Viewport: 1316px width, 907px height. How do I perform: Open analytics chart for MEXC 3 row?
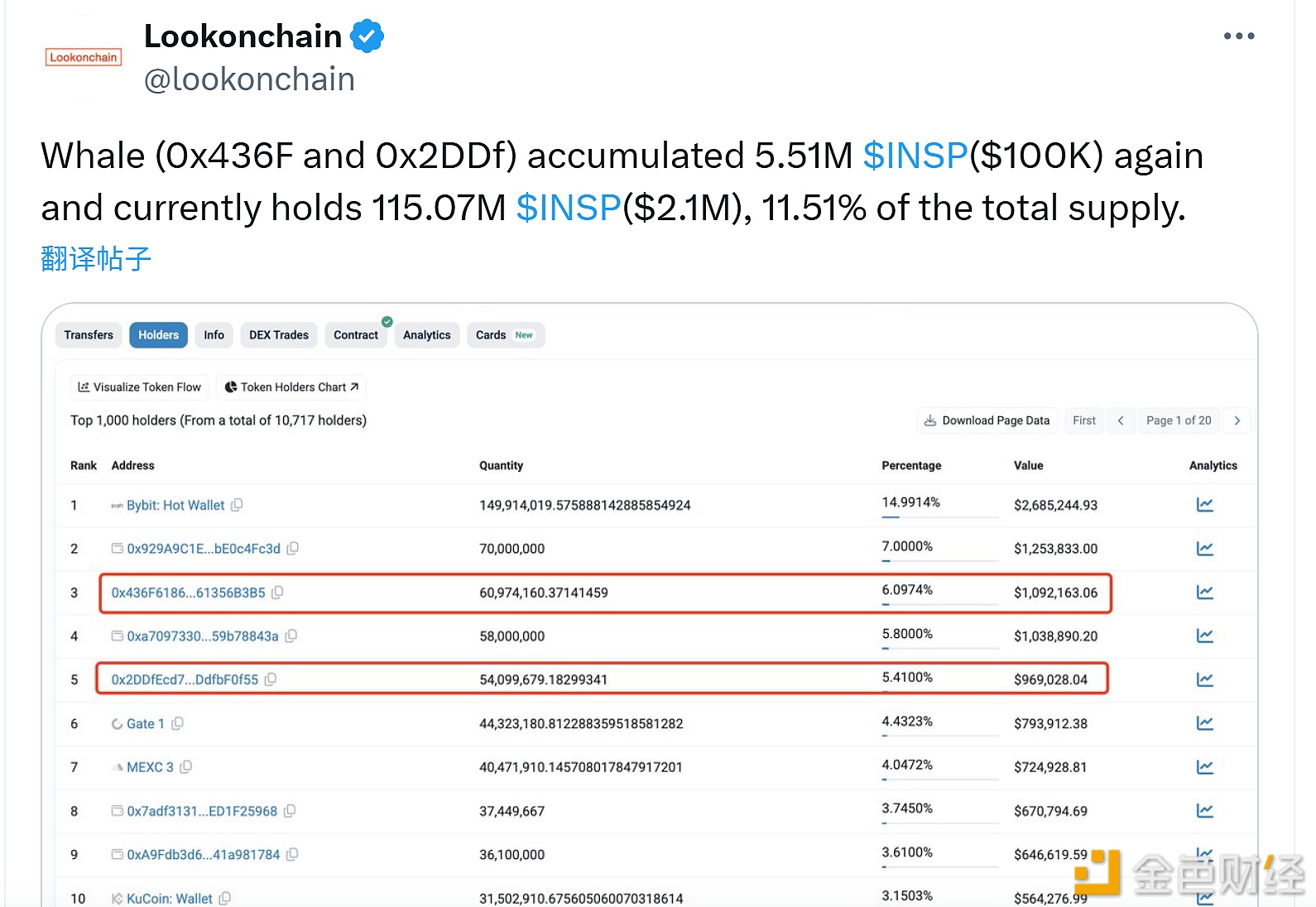point(1204,767)
